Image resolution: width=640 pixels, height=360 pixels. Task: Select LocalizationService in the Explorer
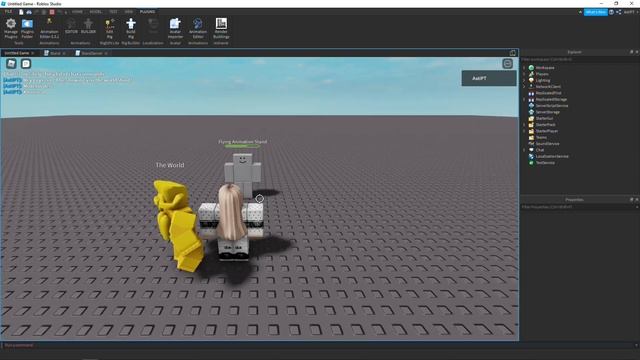pyautogui.click(x=552, y=156)
